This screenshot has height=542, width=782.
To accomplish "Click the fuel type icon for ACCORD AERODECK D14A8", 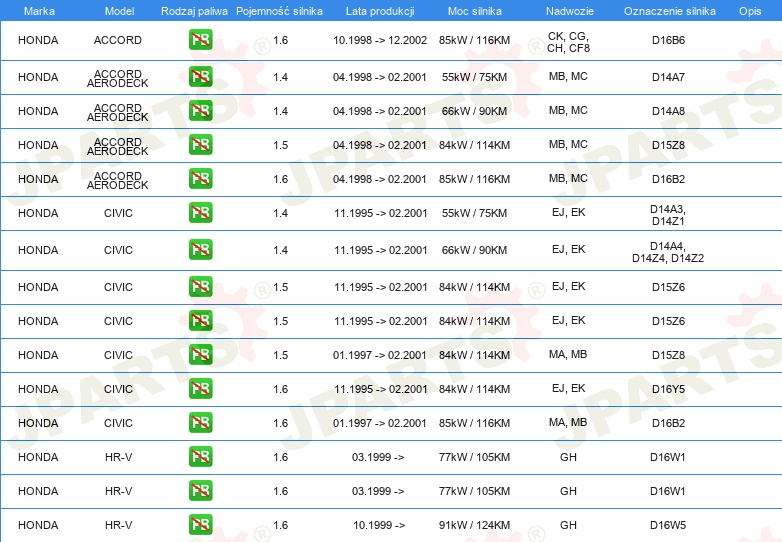I will pos(200,111).
